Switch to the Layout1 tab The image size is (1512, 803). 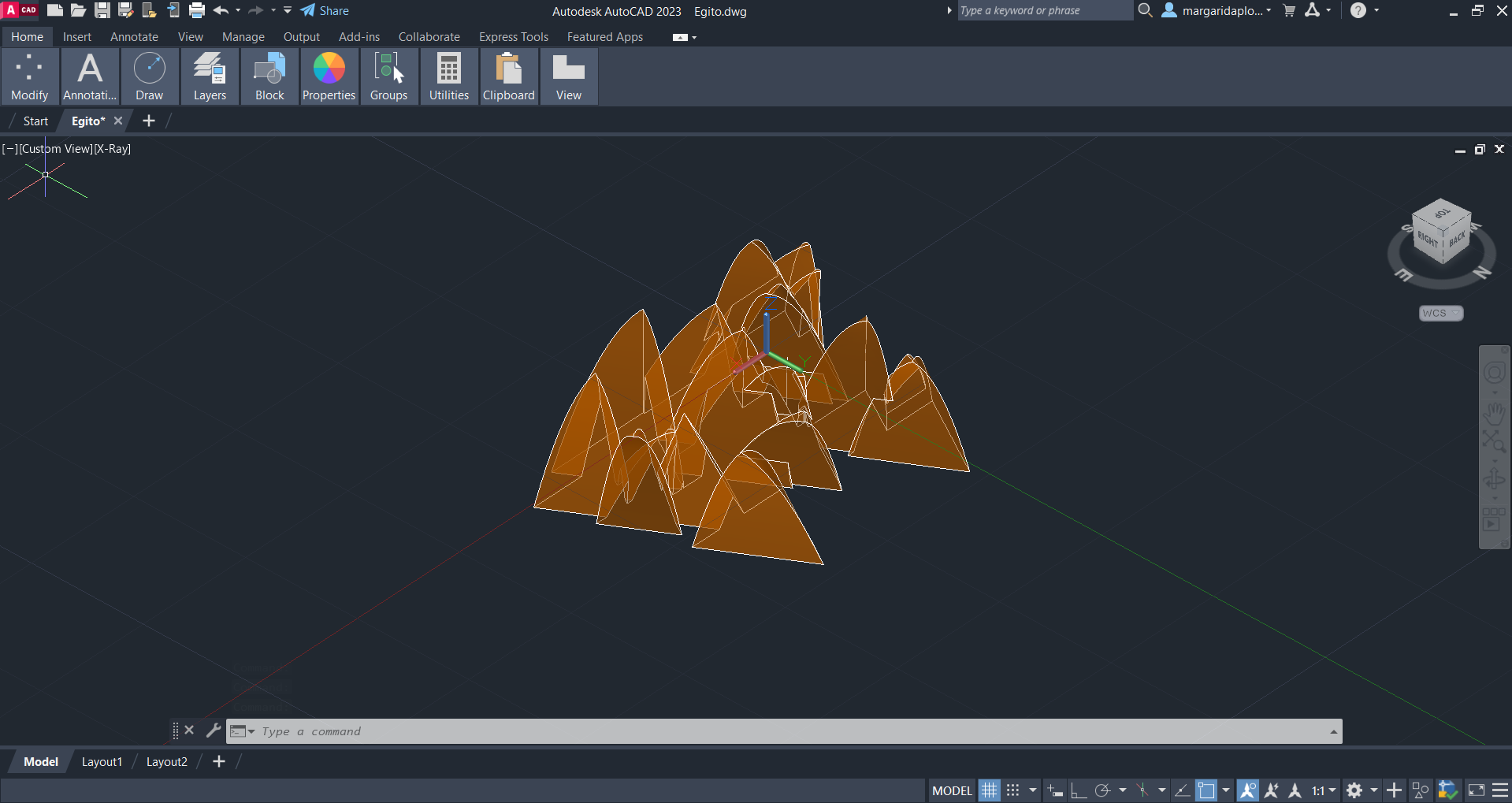click(x=102, y=762)
